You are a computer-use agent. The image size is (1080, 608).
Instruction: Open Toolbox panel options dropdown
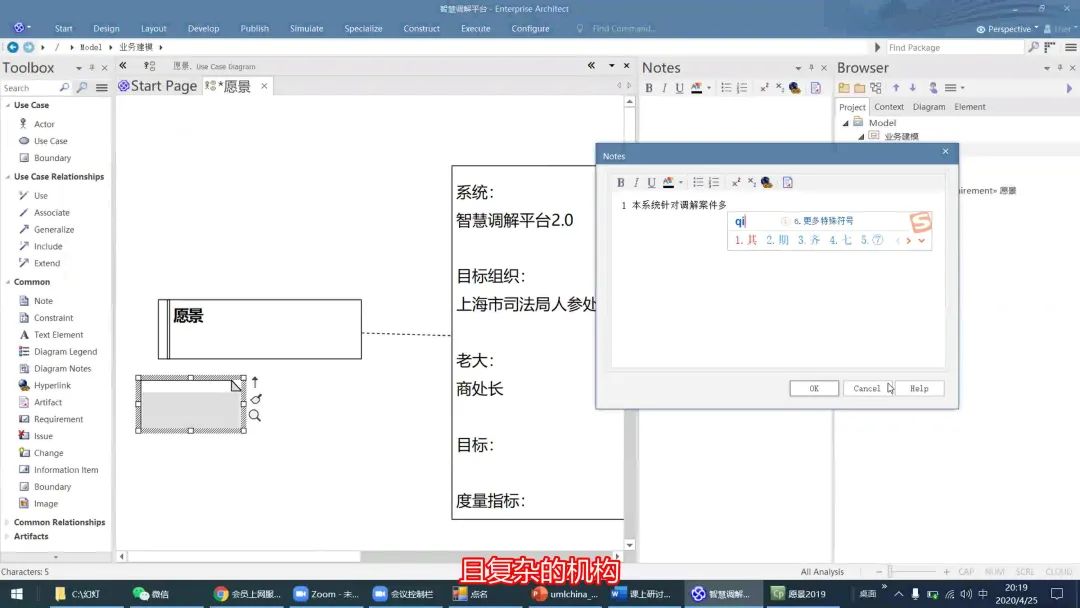coord(79,68)
